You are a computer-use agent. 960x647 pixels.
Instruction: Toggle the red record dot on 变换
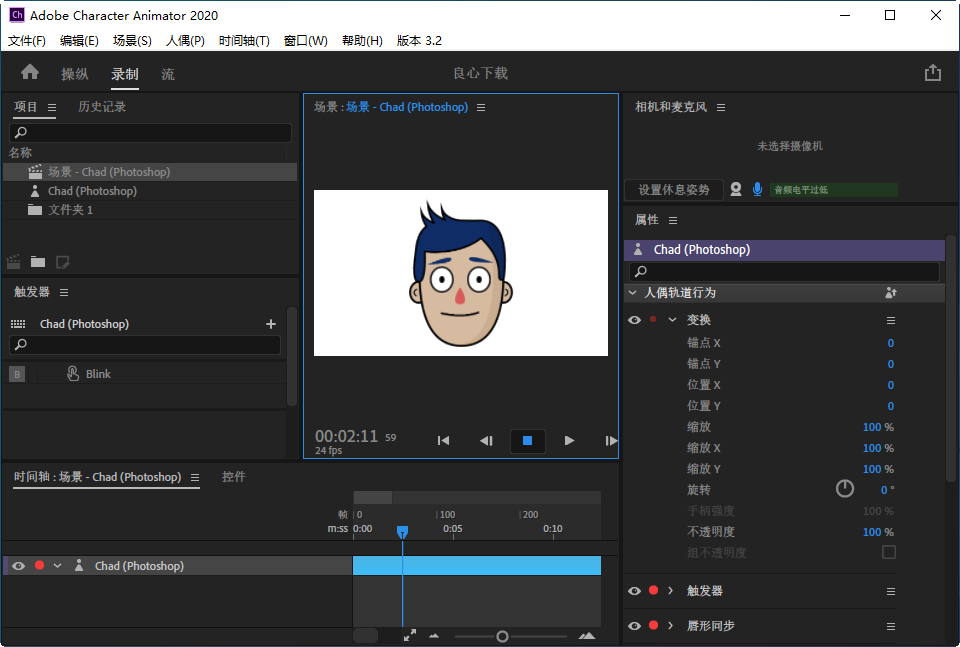[654, 319]
